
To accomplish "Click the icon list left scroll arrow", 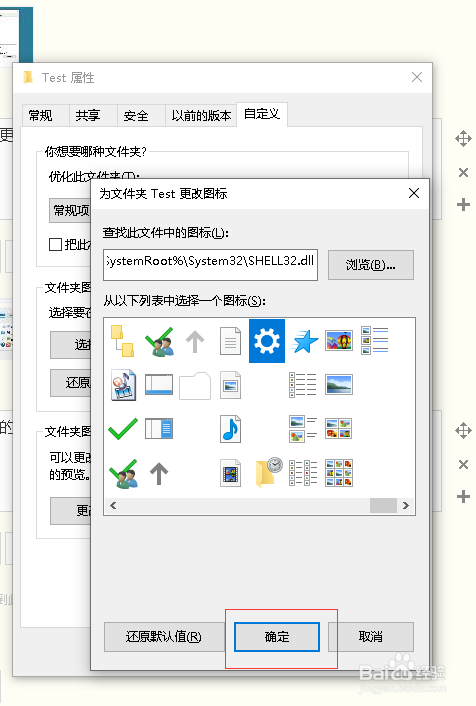I will [x=113, y=506].
